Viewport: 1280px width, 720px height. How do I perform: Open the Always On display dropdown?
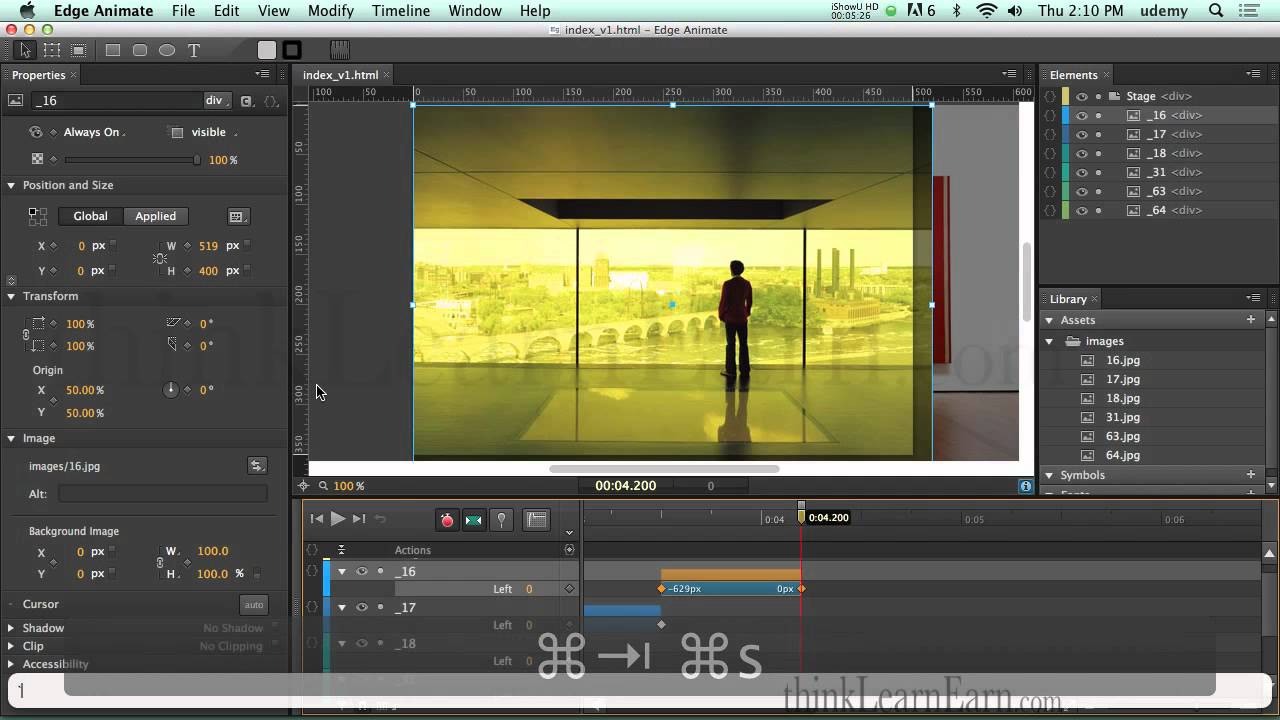pyautogui.click(x=94, y=132)
